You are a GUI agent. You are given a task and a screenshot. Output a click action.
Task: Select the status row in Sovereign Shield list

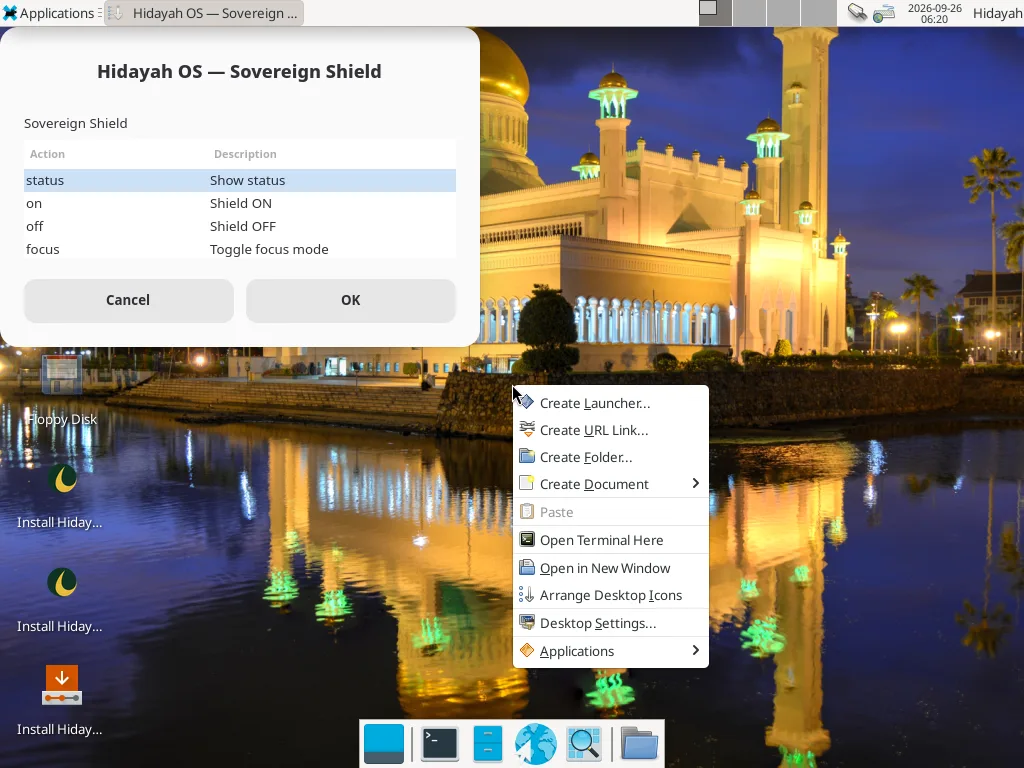coord(240,180)
